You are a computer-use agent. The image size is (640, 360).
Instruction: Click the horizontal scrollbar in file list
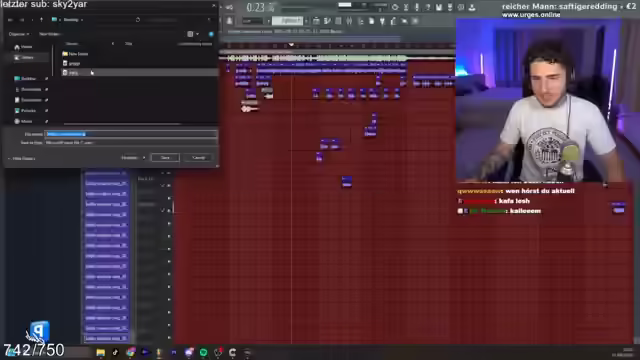(122, 124)
